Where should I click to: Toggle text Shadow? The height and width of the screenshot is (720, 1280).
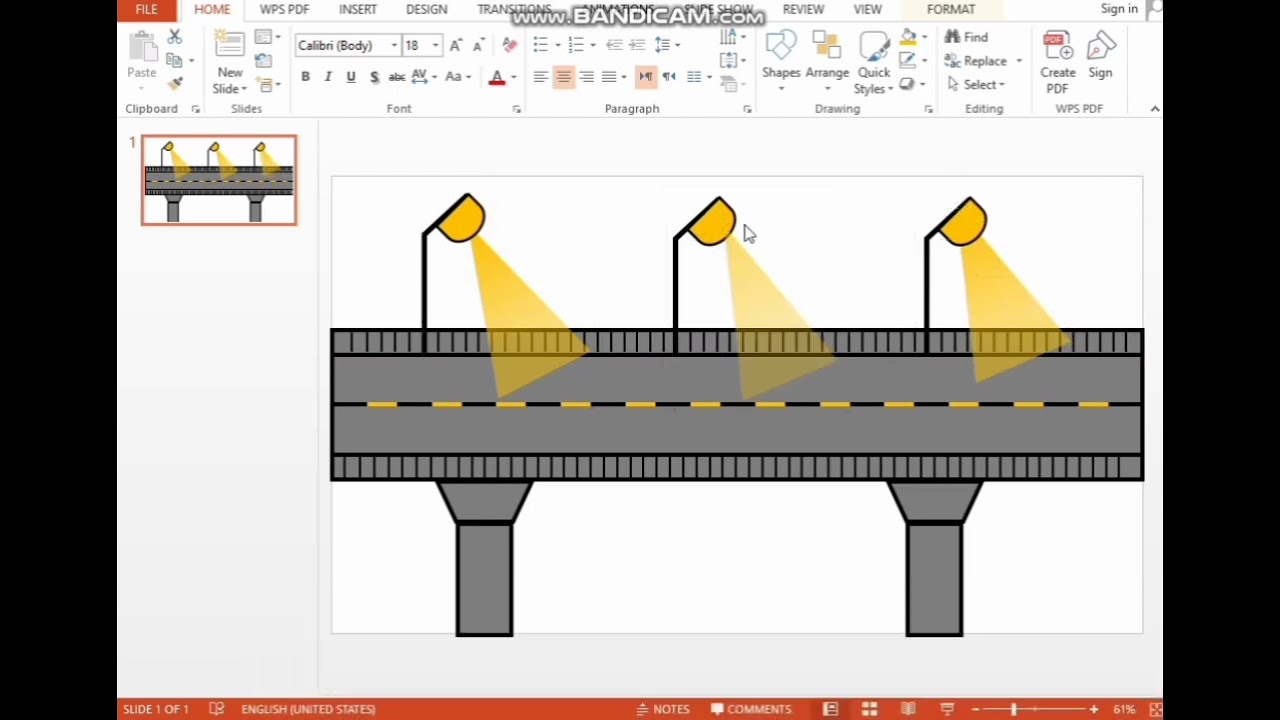[374, 77]
